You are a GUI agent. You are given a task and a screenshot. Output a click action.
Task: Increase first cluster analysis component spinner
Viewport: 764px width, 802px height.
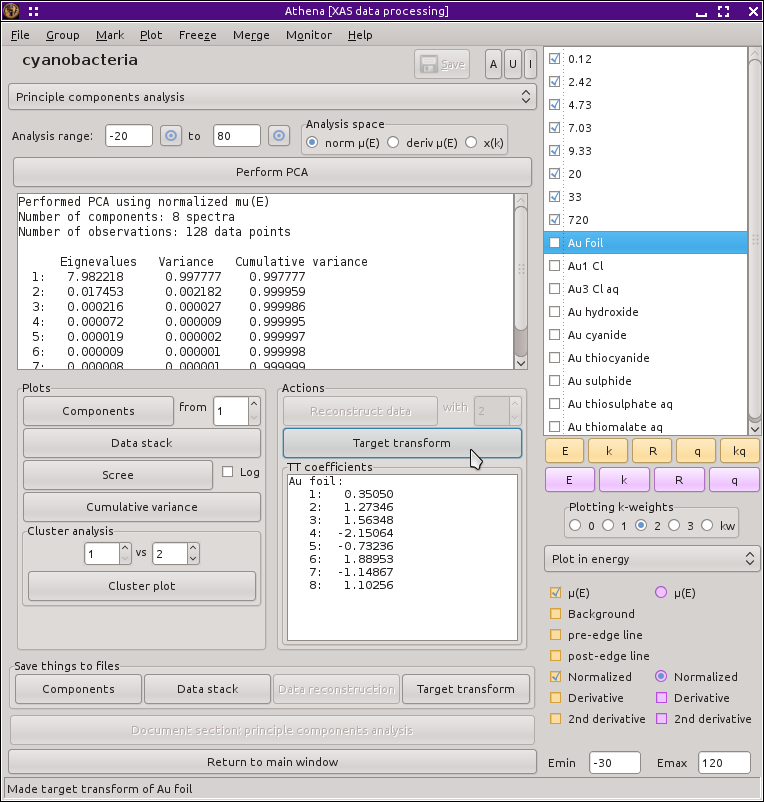[x=125, y=548]
